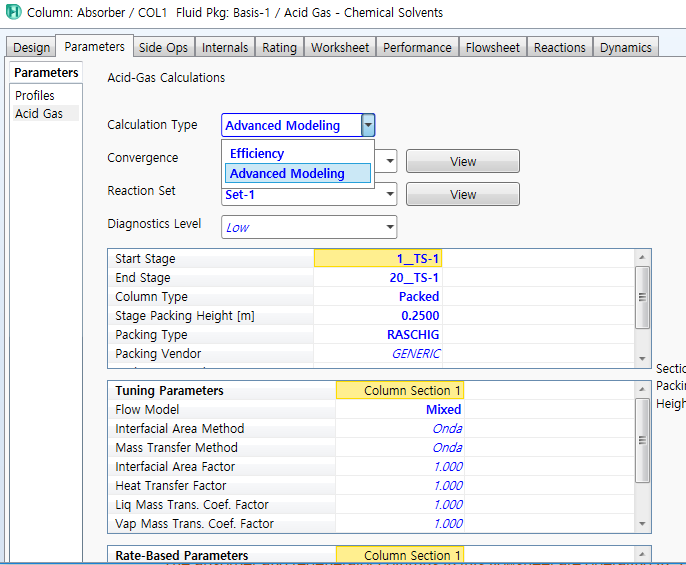Screen dimensions: 686x565
Task: Click the Mass Transfer Method Onda value
Action: pos(400,447)
